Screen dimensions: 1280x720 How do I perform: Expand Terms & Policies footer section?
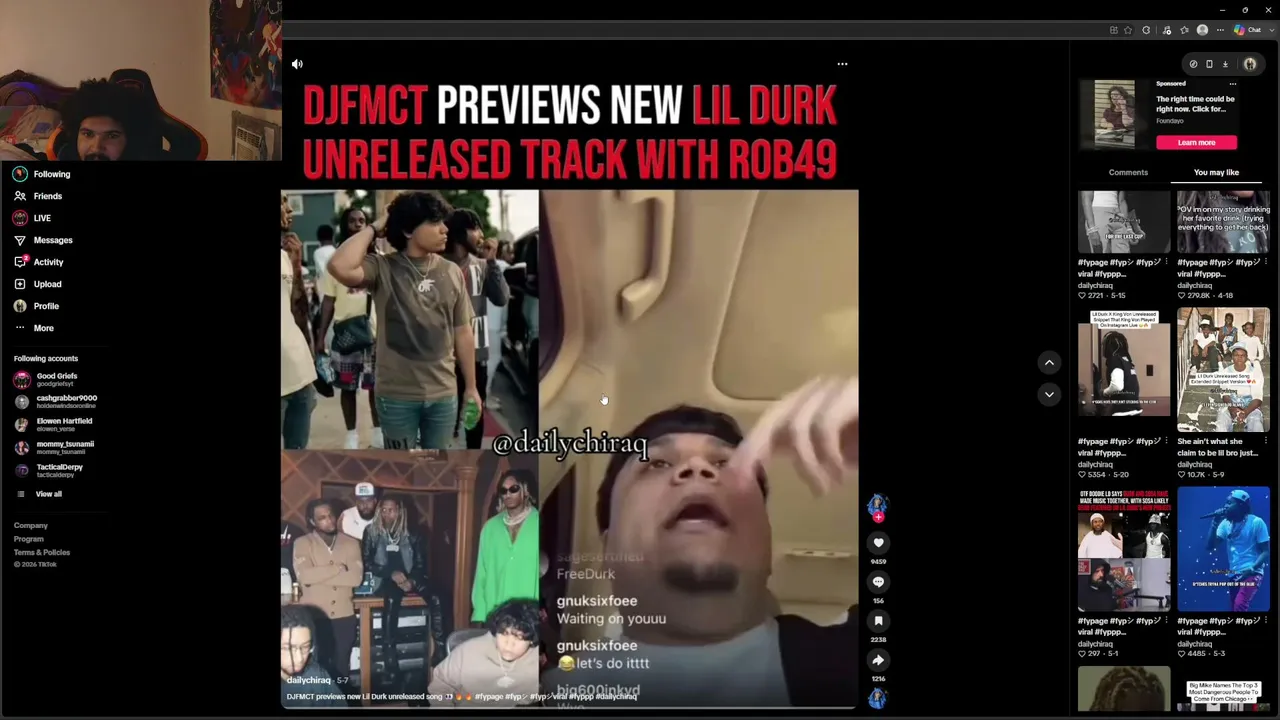pyautogui.click(x=42, y=552)
